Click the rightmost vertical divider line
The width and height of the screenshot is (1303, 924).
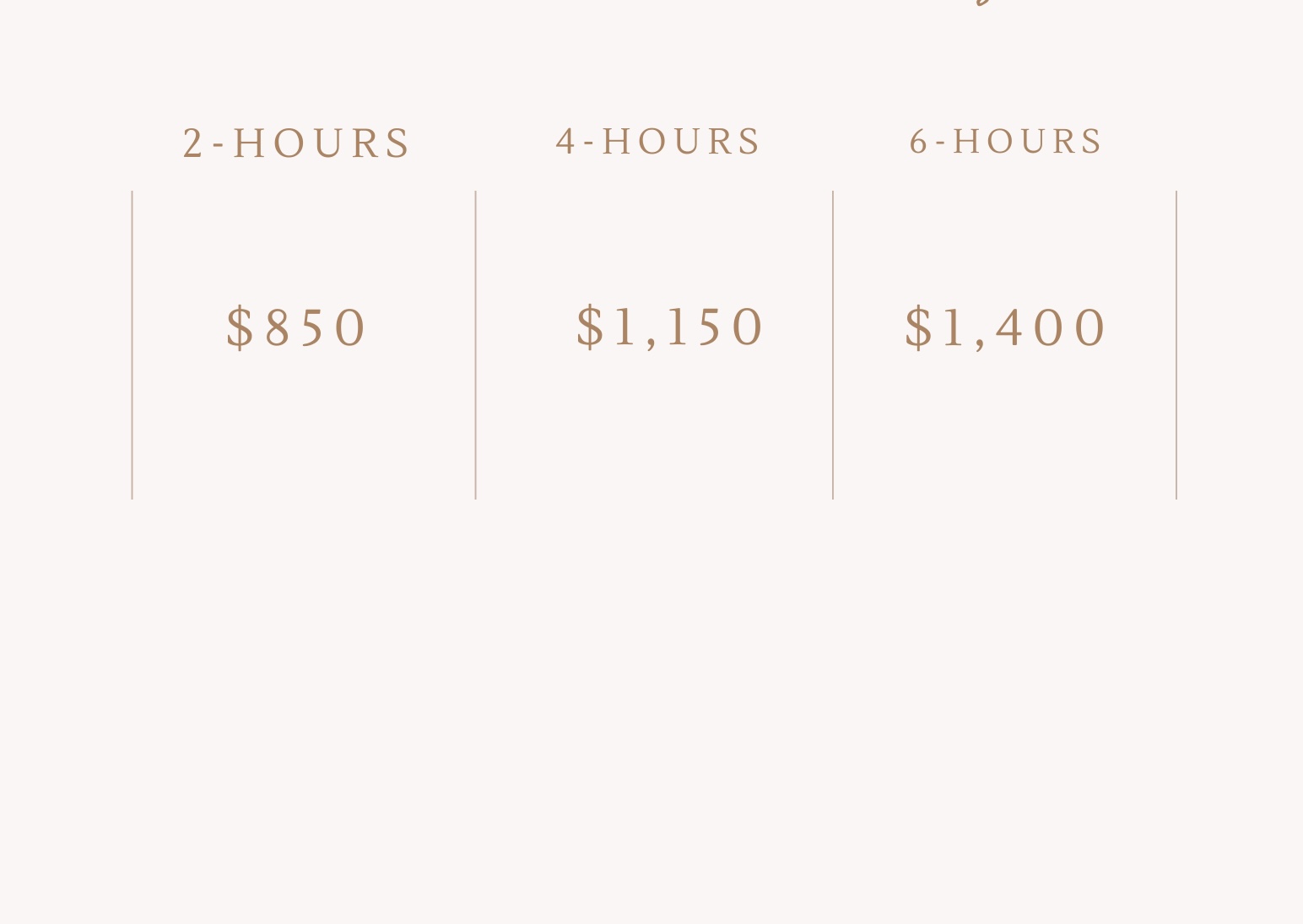pos(1176,344)
